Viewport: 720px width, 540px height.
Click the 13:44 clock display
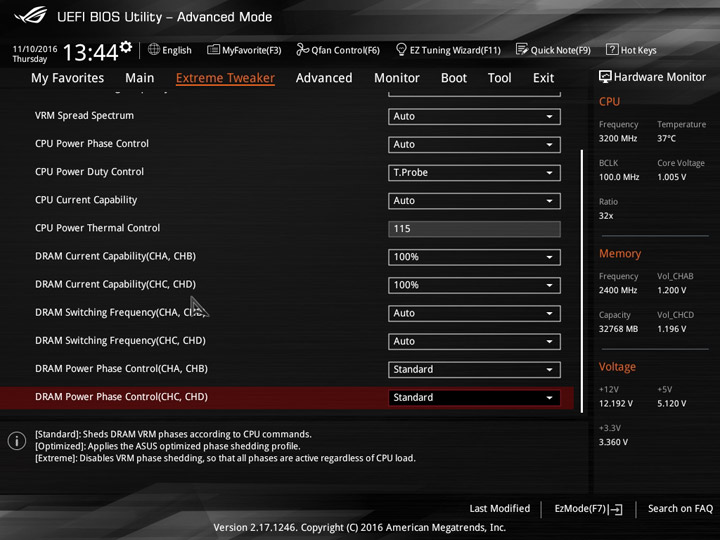coord(90,52)
